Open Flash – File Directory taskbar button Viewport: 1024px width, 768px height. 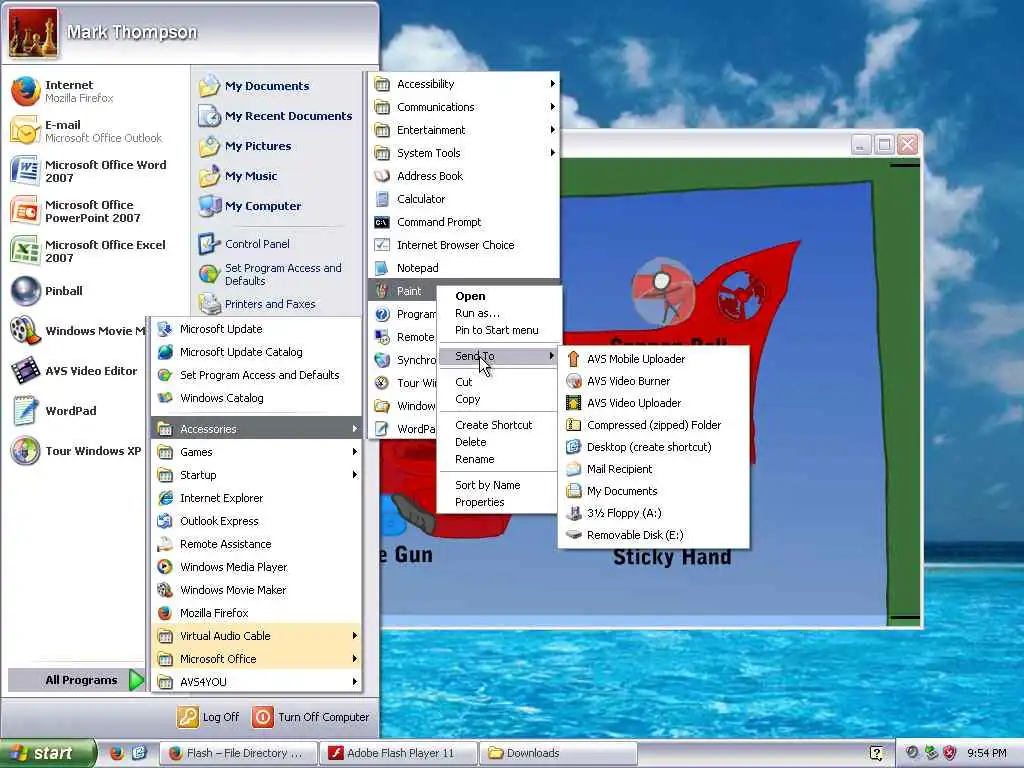(238, 753)
